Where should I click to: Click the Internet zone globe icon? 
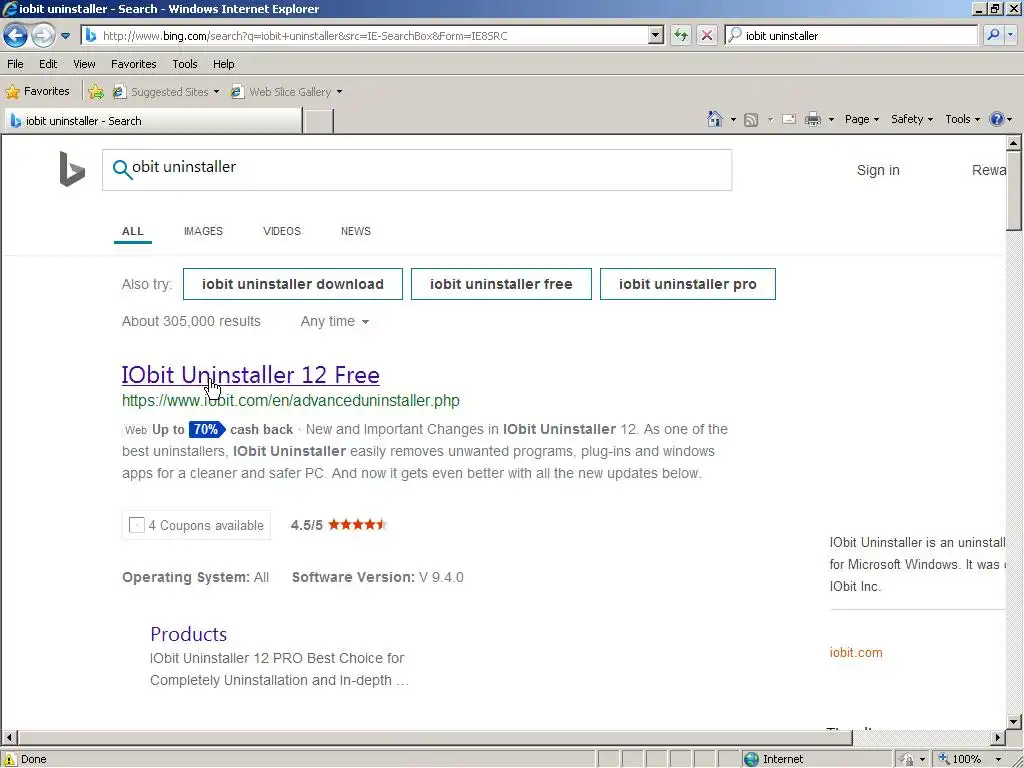point(752,759)
